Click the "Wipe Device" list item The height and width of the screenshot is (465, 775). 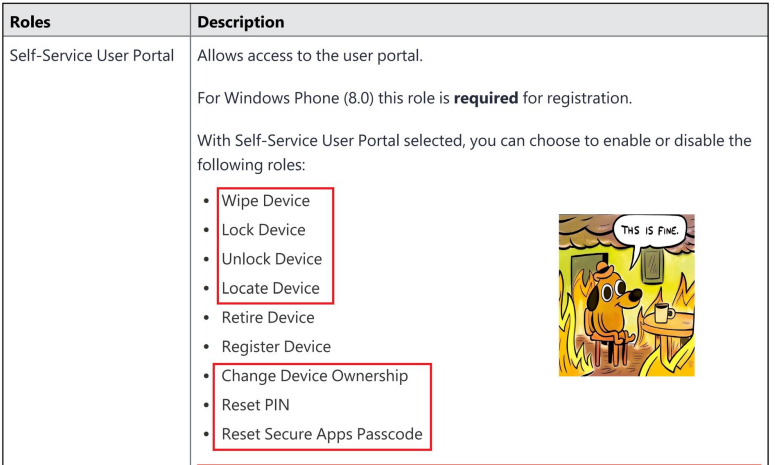[x=265, y=201]
